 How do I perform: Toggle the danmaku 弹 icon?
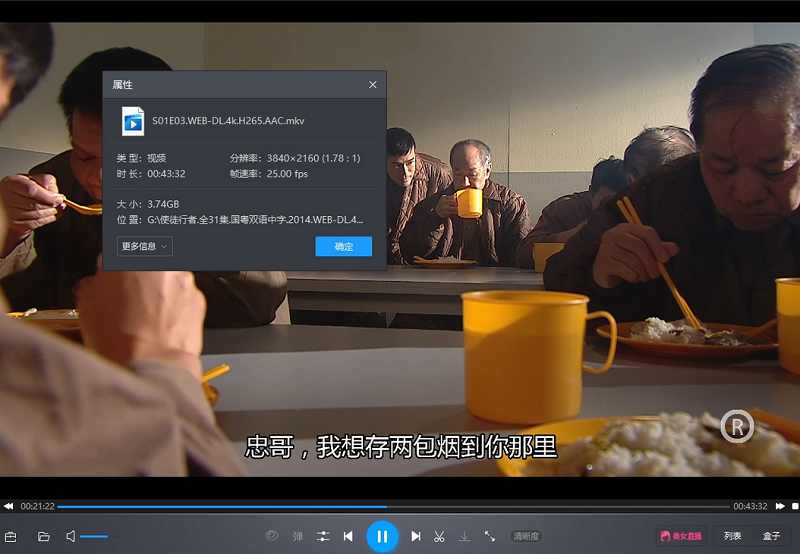(x=297, y=537)
